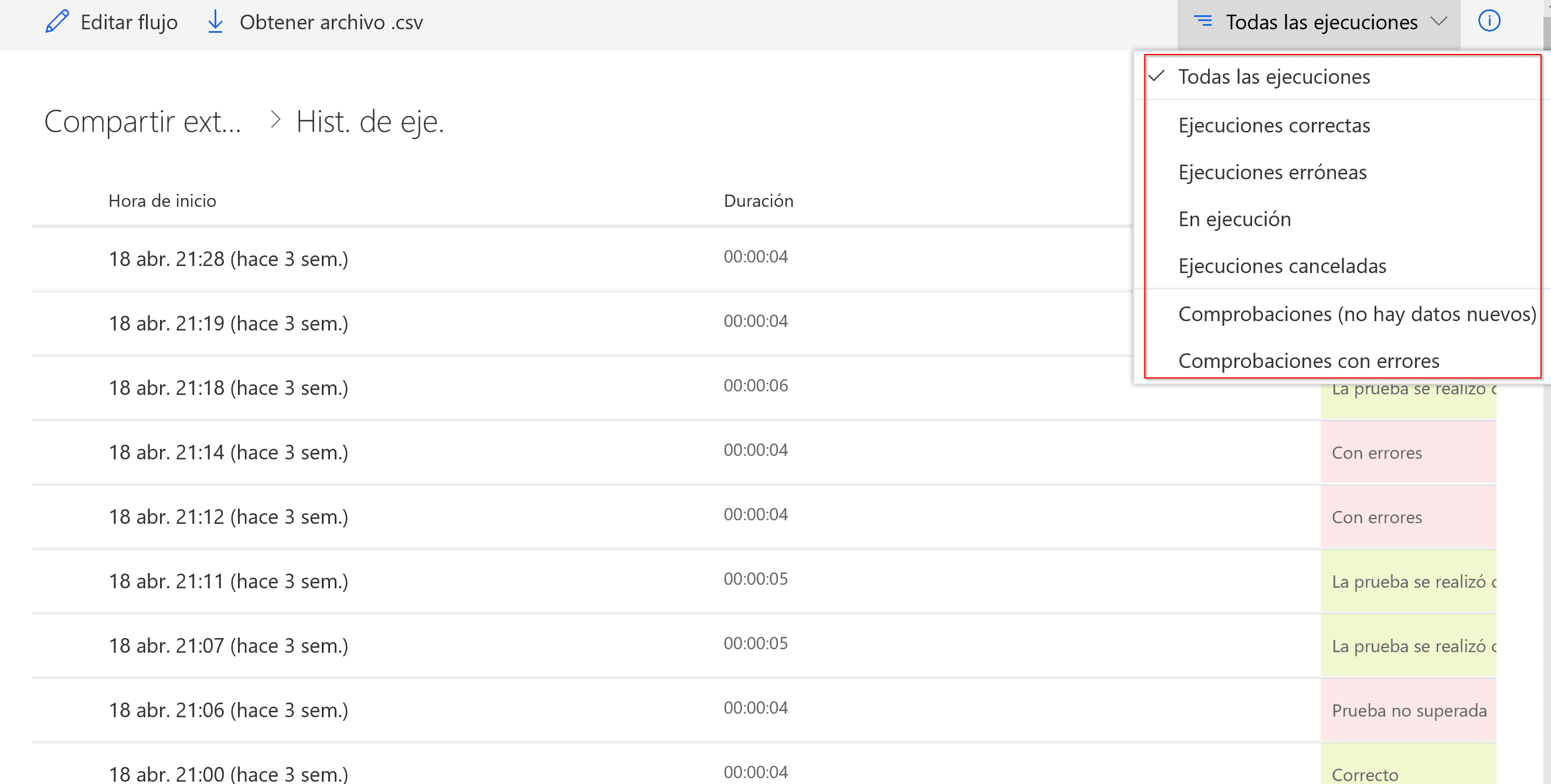Viewport: 1551px width, 784px height.
Task: Collapse the Todas las ejecuciones dropdown chevron
Action: [x=1438, y=22]
